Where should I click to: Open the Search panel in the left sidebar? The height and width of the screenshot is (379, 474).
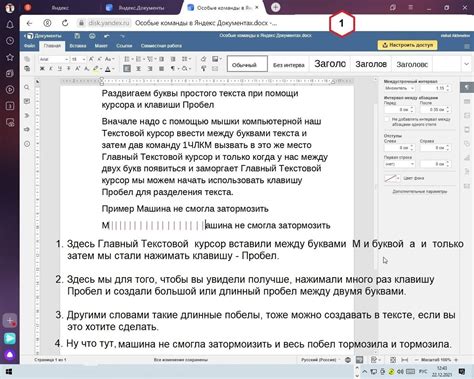coord(27,87)
